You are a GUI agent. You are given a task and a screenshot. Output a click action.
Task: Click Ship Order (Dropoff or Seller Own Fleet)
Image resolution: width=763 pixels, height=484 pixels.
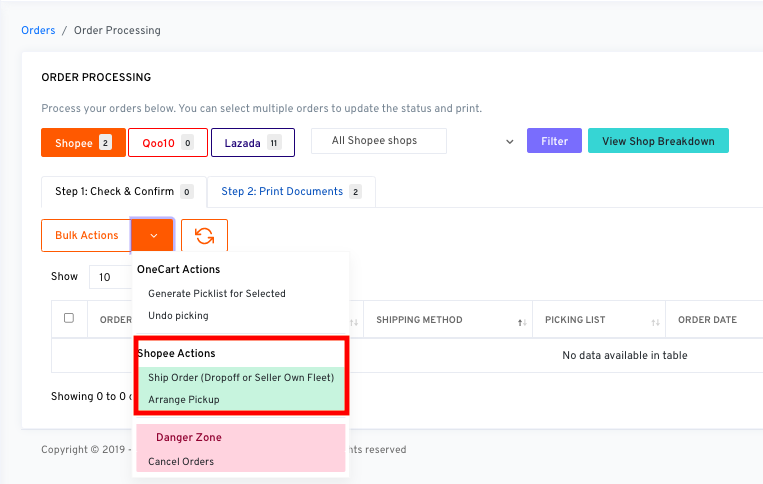241,378
